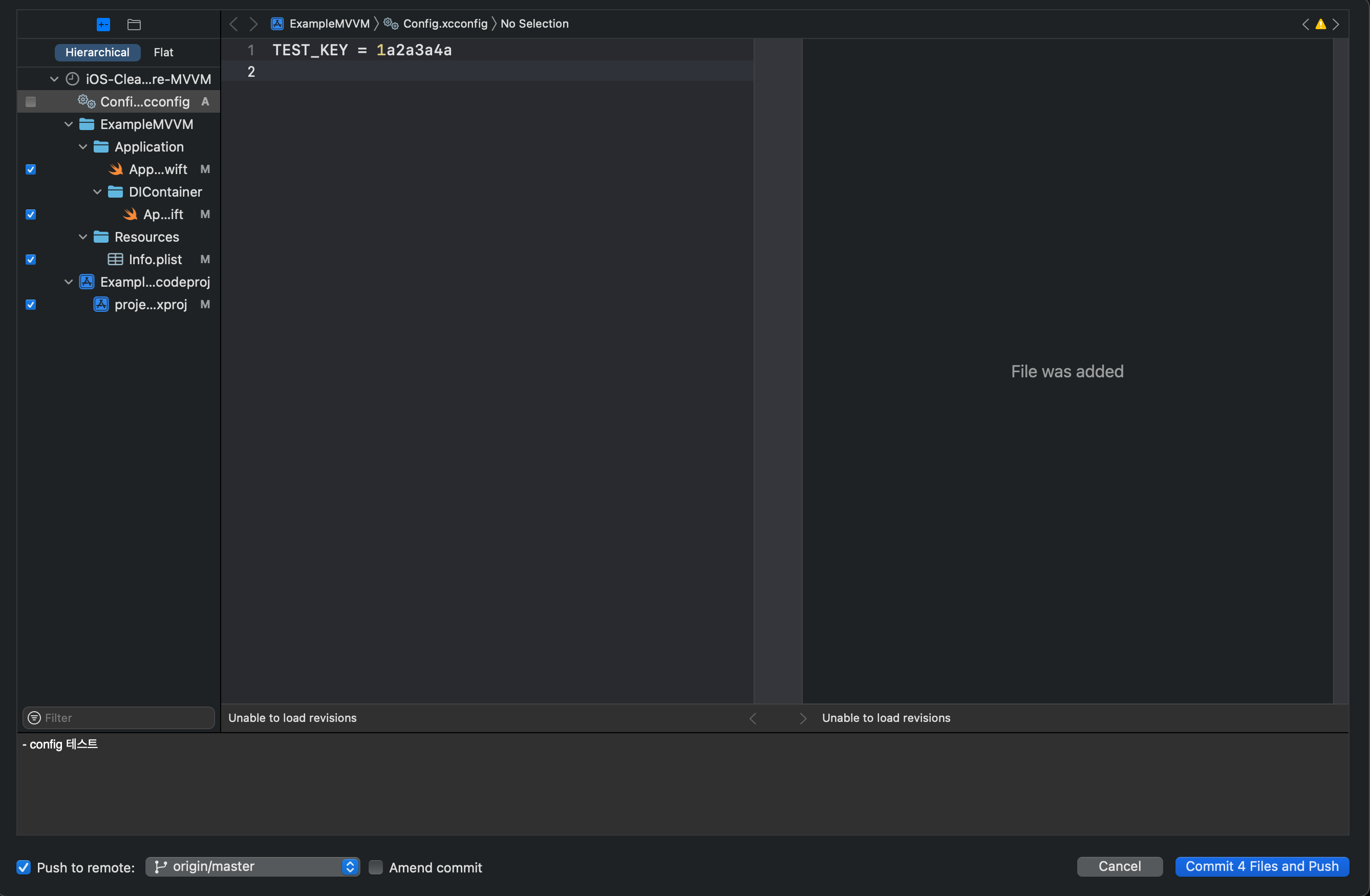Image resolution: width=1370 pixels, height=896 pixels.
Task: Click the forward navigation arrow in jump bar
Action: 253,24
